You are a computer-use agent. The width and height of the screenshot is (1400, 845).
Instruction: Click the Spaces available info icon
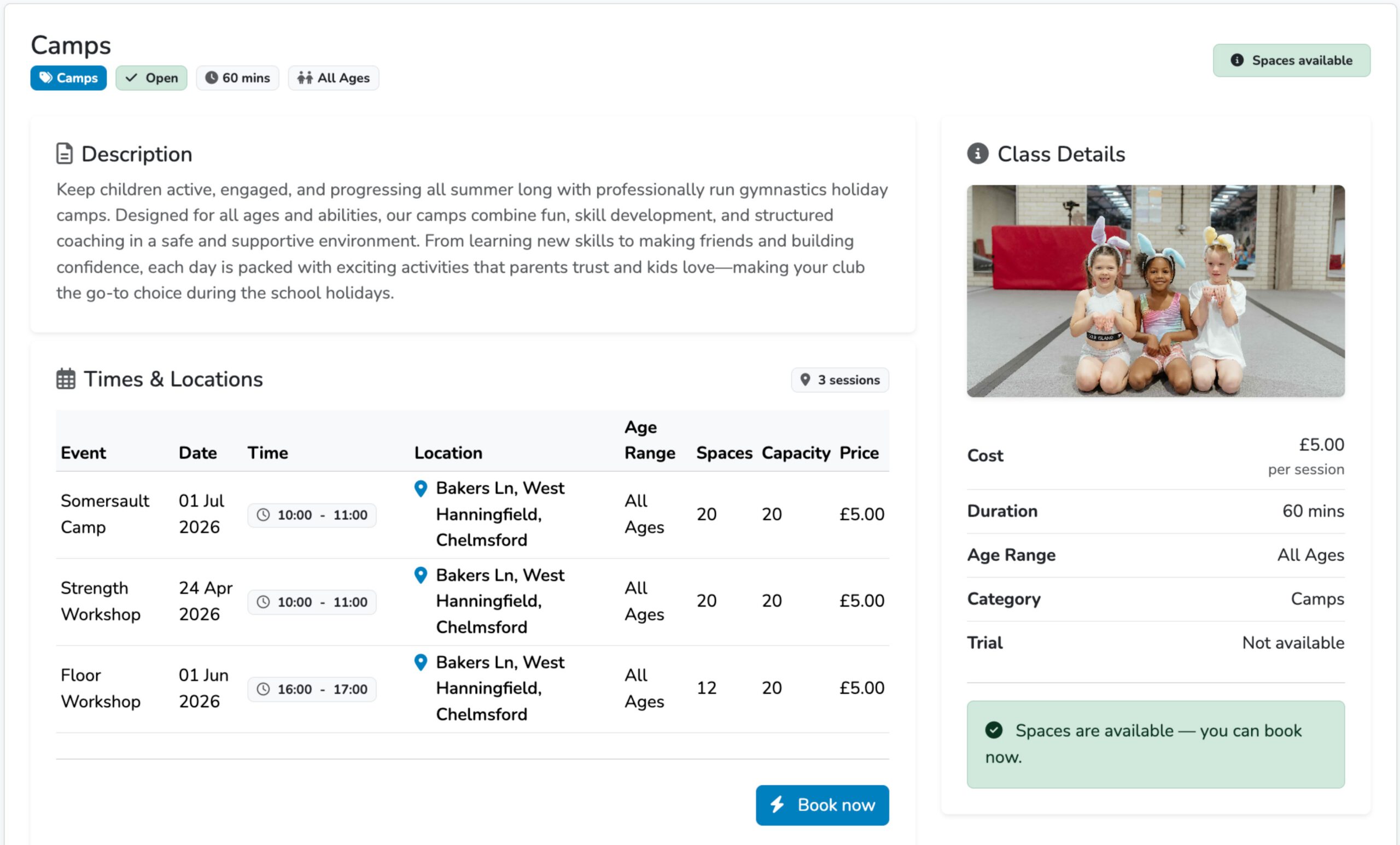coord(1237,60)
